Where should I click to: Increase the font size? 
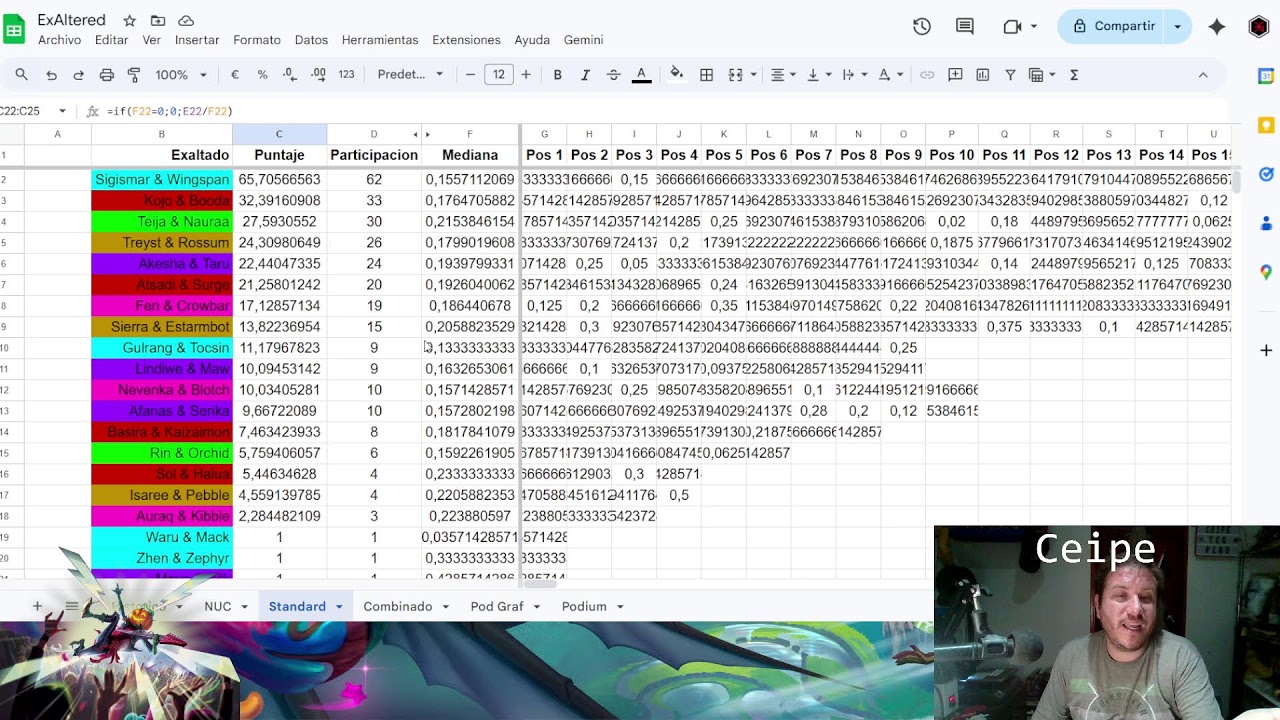[x=526, y=75]
